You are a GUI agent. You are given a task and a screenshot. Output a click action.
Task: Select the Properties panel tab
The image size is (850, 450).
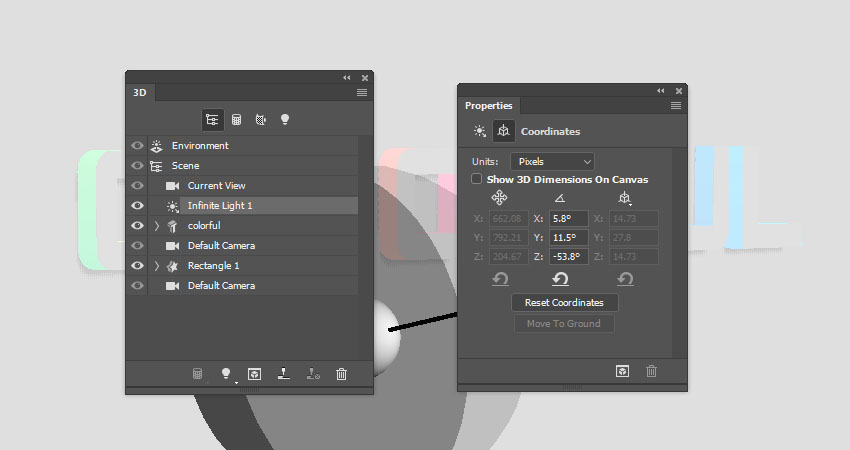coord(488,106)
